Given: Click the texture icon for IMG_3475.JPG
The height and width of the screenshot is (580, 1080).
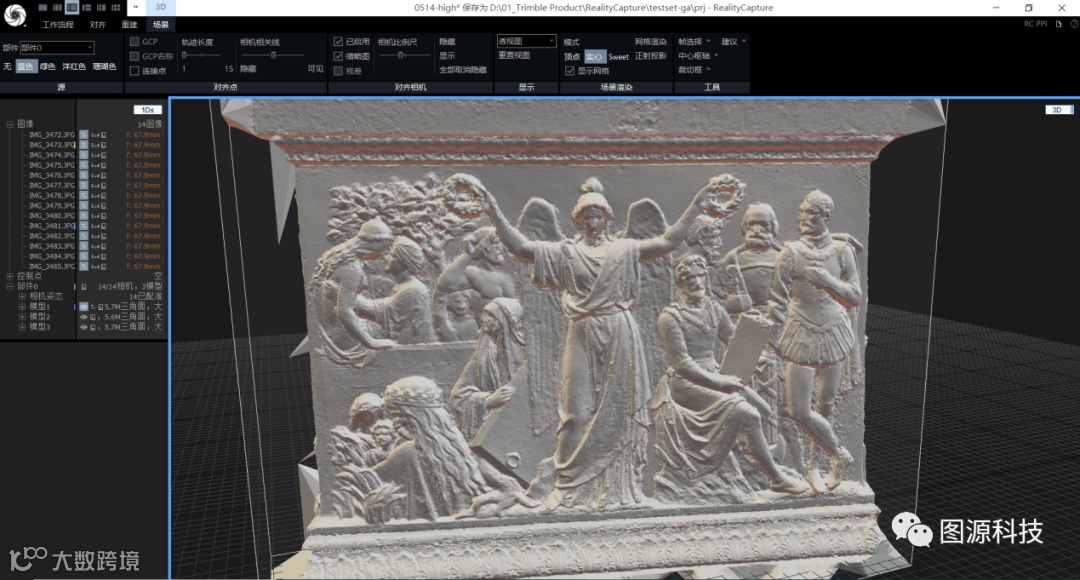Looking at the screenshot, I should (83, 165).
